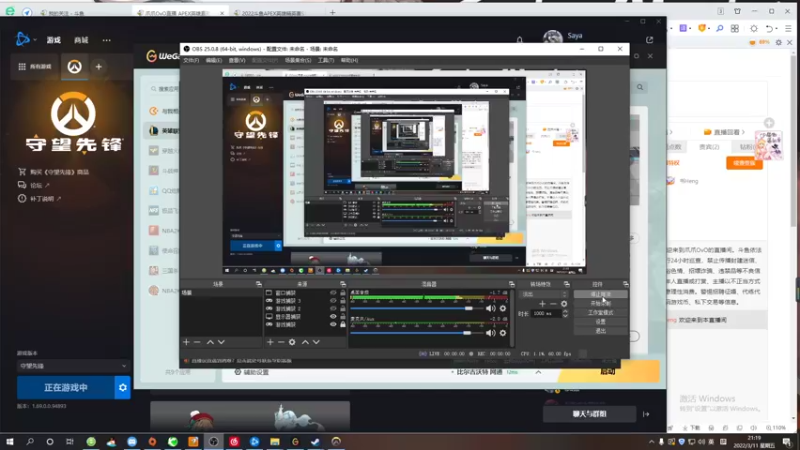The image size is (800, 450).
Task: Move the scene up in OBS Scenes panel
Action: (x=210, y=342)
